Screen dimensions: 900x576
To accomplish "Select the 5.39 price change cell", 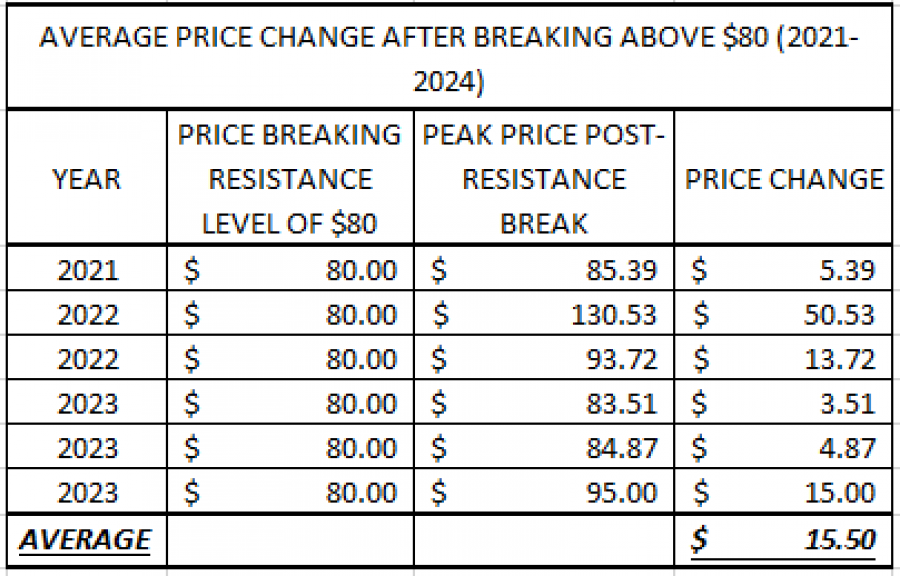I will click(783, 268).
